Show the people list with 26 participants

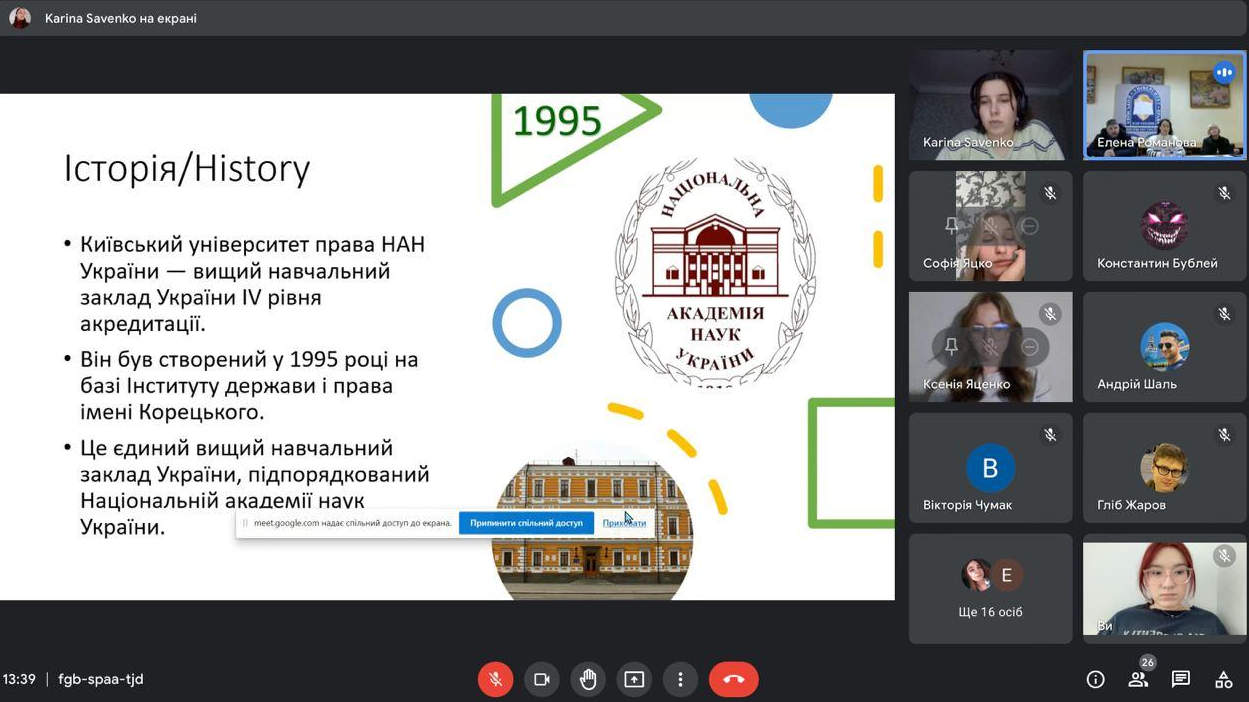(x=1138, y=679)
